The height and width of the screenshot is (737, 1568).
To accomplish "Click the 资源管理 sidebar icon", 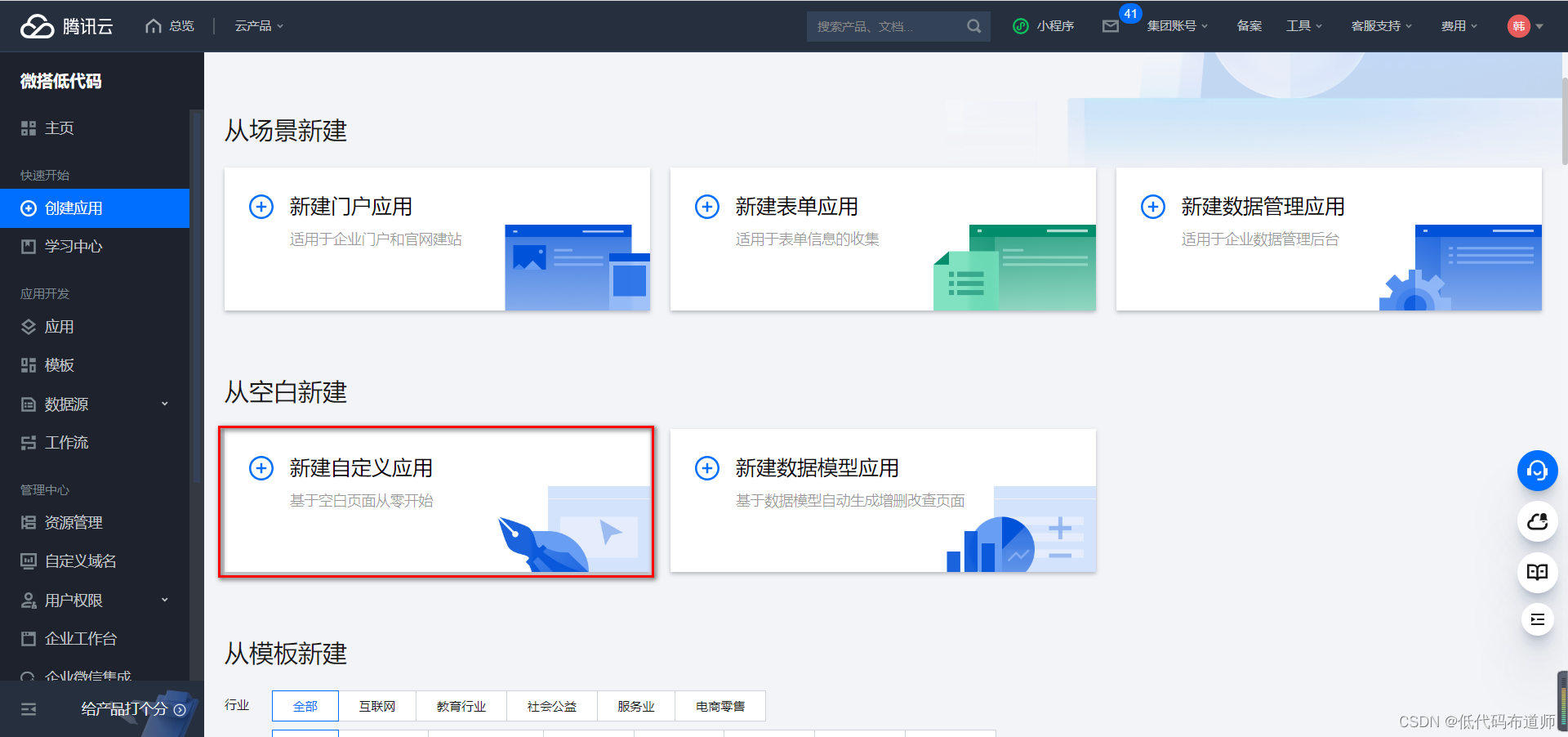I will [29, 523].
